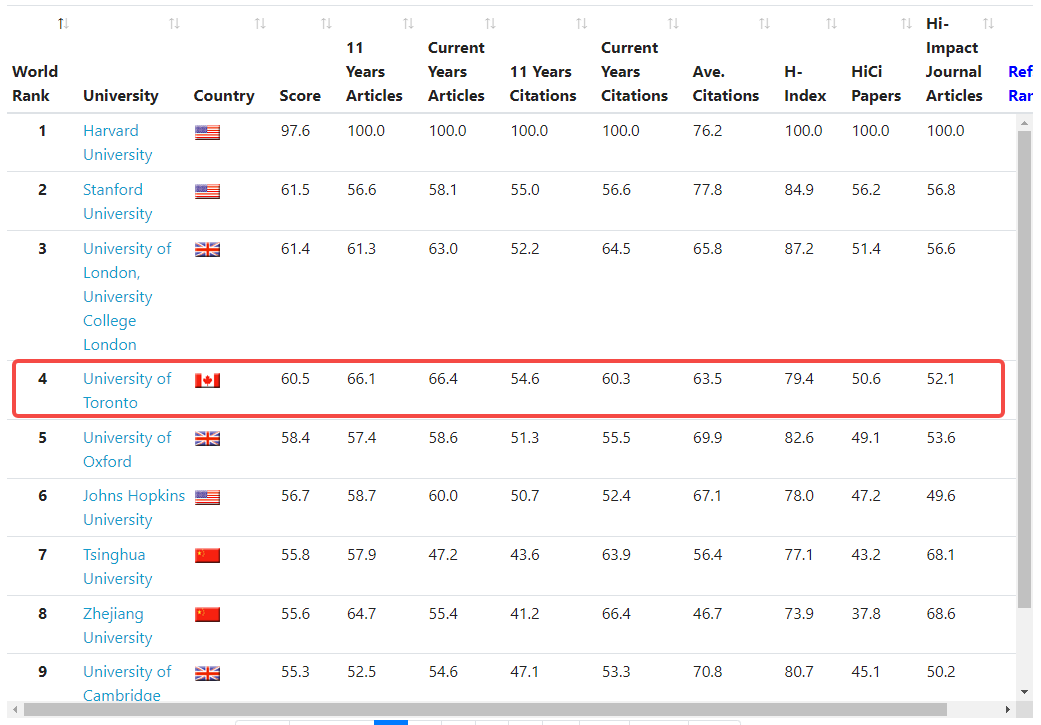Viewport: 1041px width, 725px height.
Task: Sort by Hi-Impact Journal Articles arrows icon
Action: [x=989, y=24]
